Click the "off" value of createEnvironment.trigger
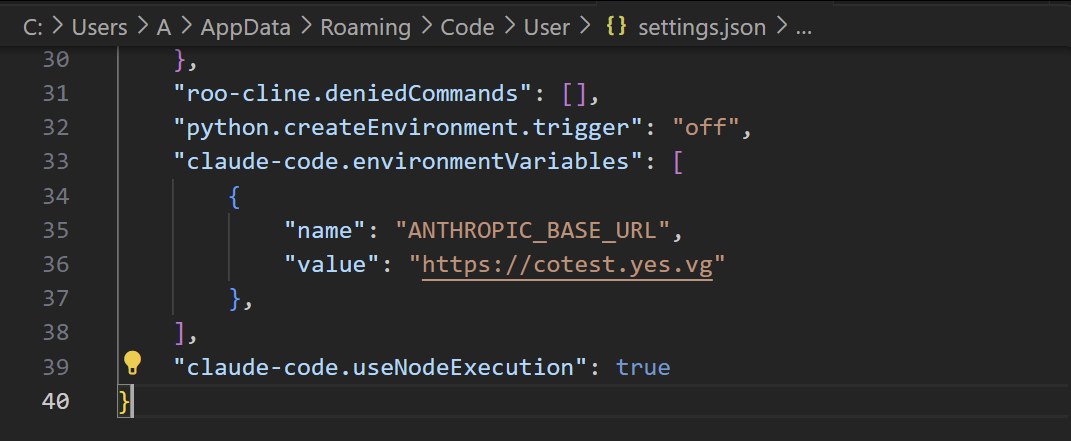The height and width of the screenshot is (441, 1071). [x=706, y=128]
